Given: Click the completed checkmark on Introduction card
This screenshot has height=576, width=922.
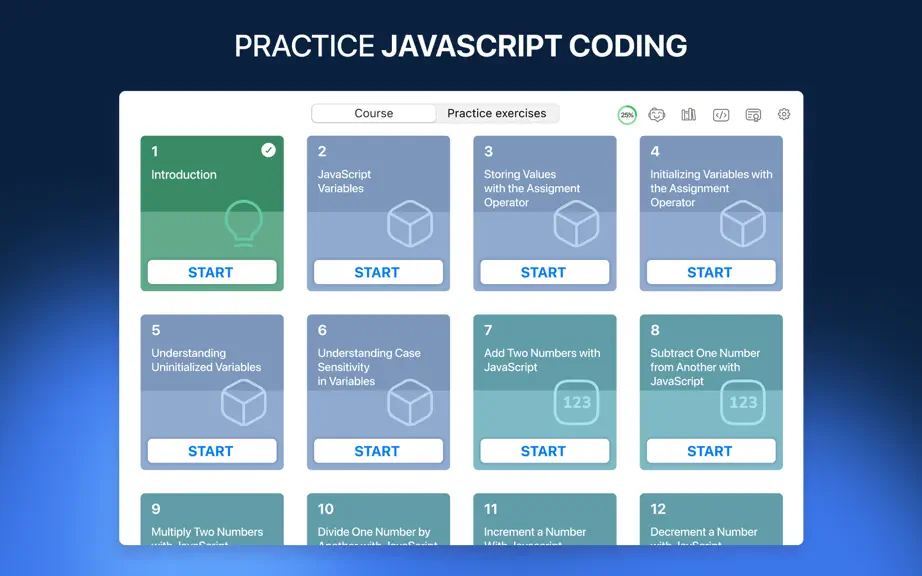Looking at the screenshot, I should coord(268,150).
